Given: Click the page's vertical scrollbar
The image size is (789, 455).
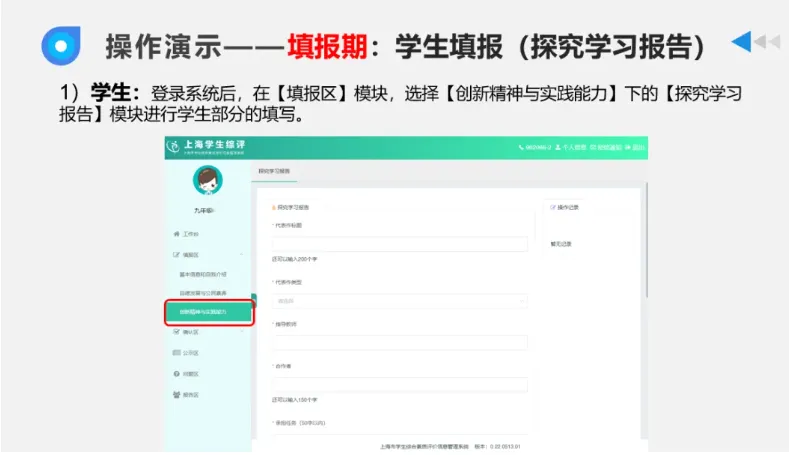Looking at the screenshot, I should tap(646, 241).
